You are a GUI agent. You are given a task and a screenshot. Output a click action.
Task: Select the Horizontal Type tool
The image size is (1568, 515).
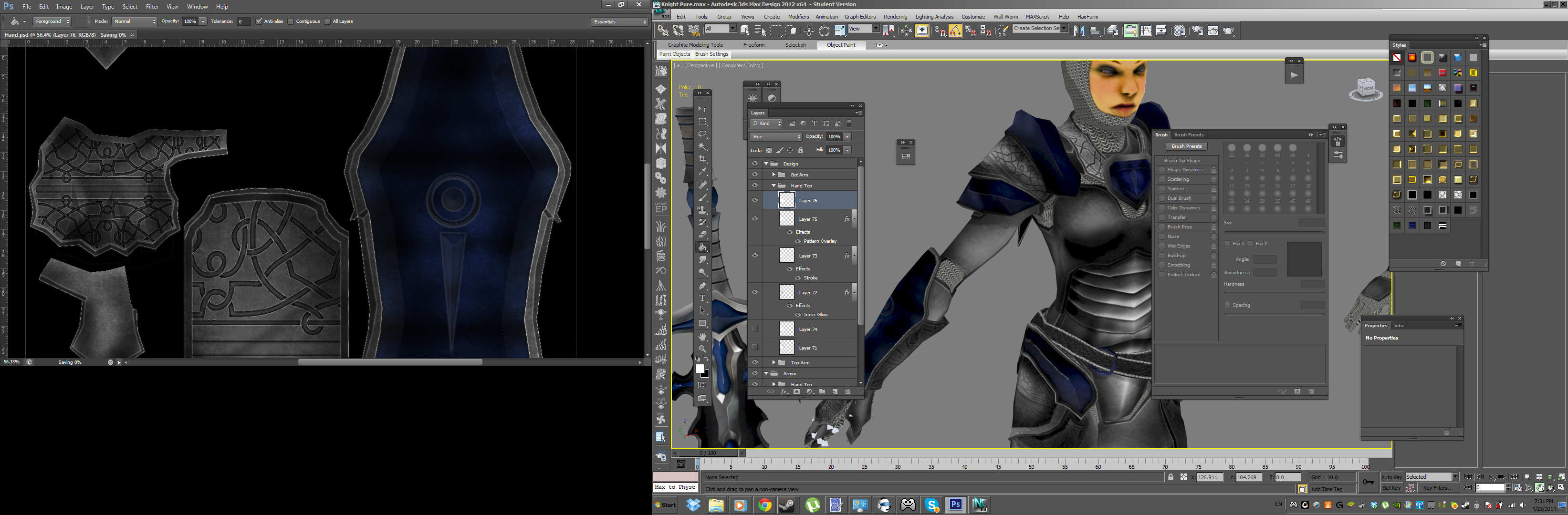click(702, 298)
